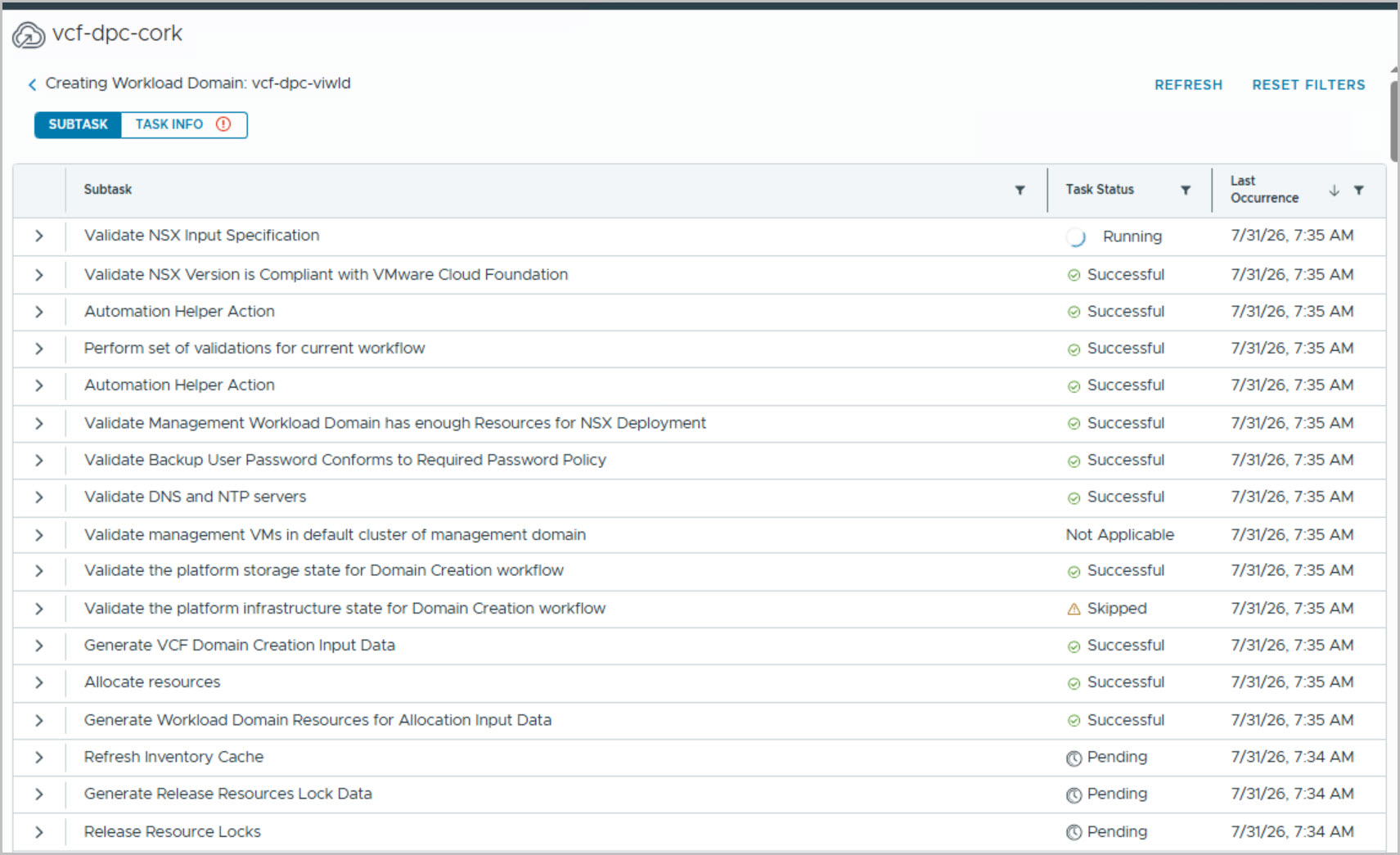The height and width of the screenshot is (855, 1400).
Task: Expand the Allocate resources row
Action: coord(39,682)
